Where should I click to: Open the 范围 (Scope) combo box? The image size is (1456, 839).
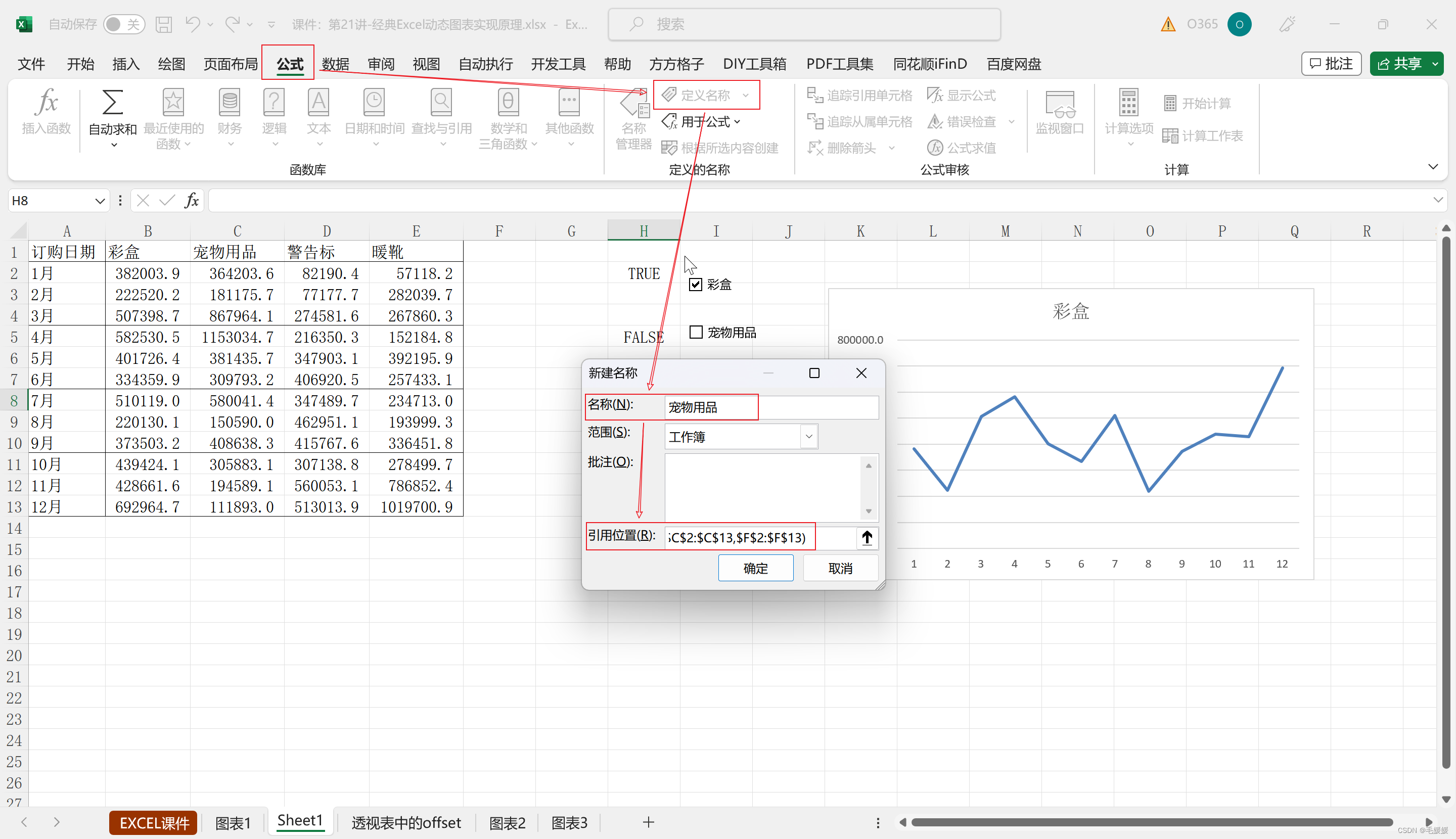741,437
